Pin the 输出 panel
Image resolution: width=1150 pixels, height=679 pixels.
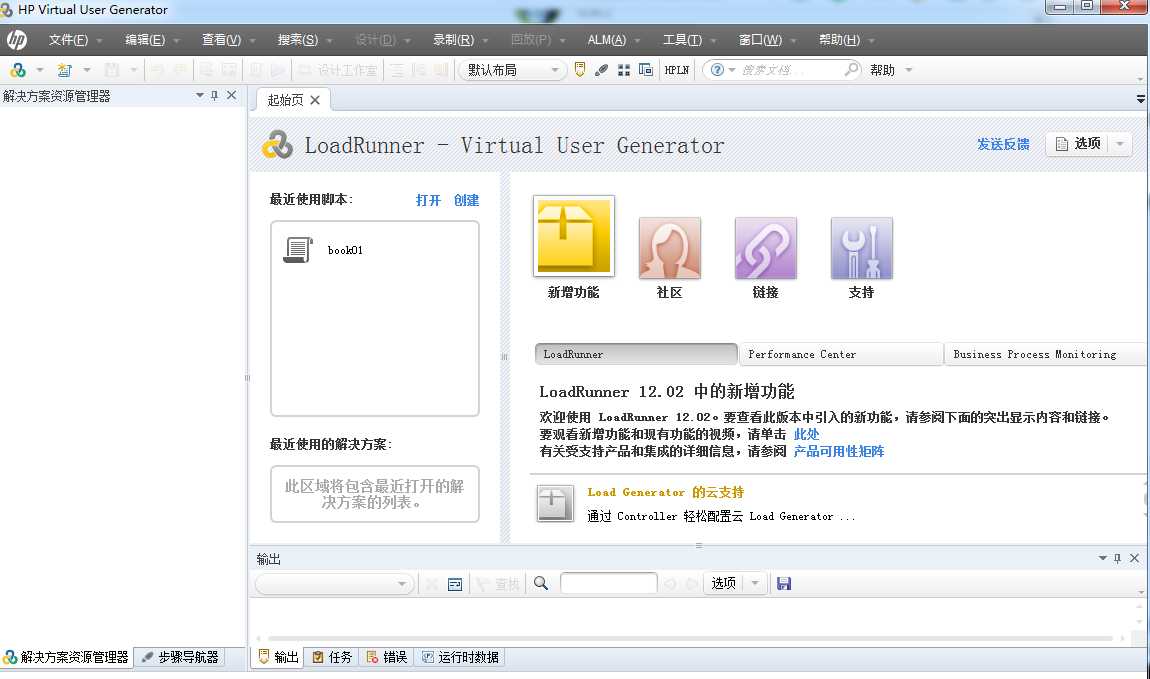coord(1118,559)
